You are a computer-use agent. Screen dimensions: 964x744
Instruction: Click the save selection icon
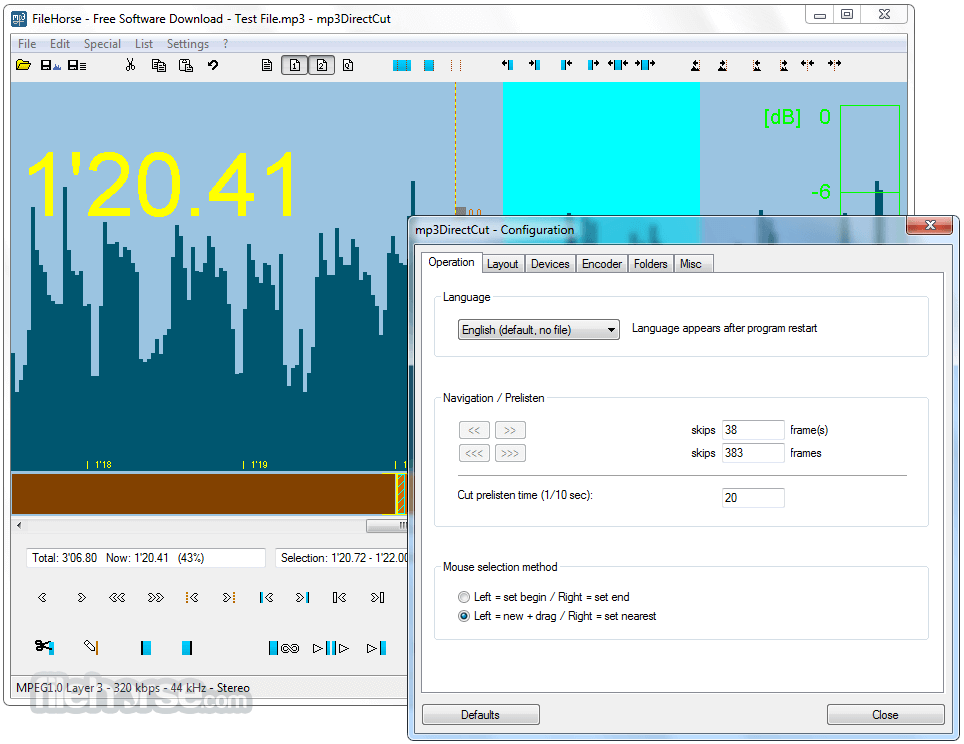(x=77, y=65)
